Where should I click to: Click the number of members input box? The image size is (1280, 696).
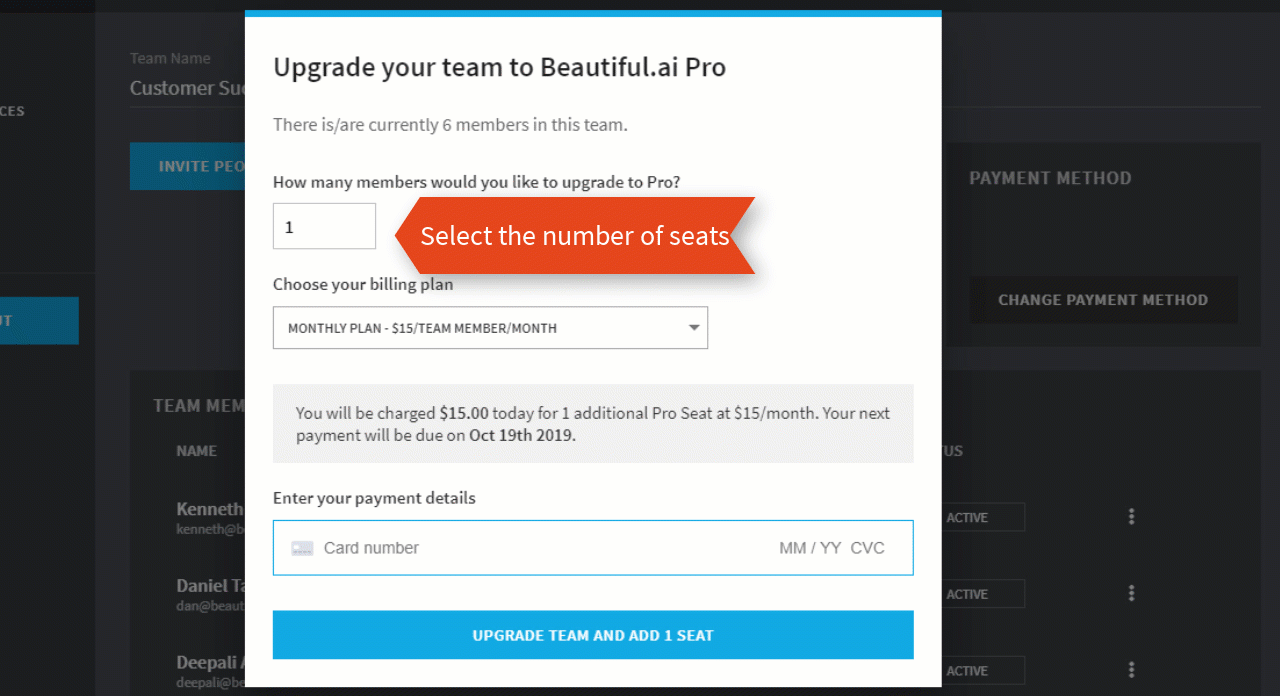coord(324,227)
